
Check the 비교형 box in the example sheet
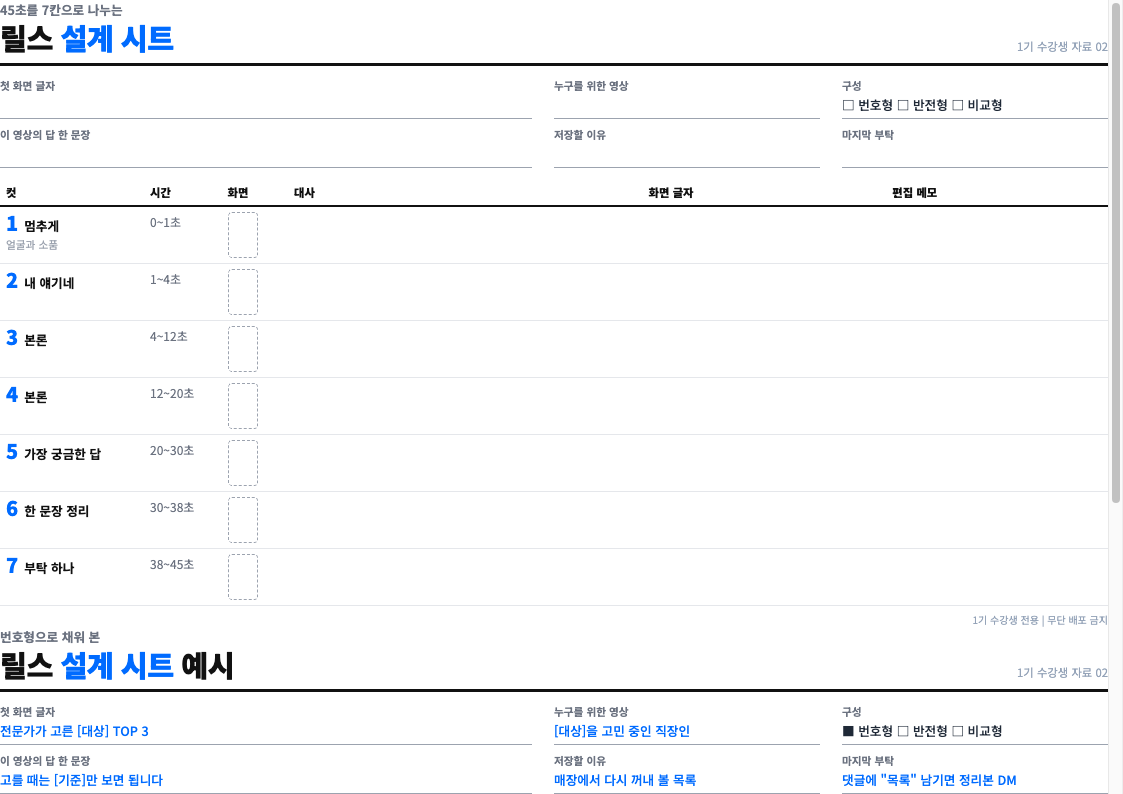tap(958, 731)
